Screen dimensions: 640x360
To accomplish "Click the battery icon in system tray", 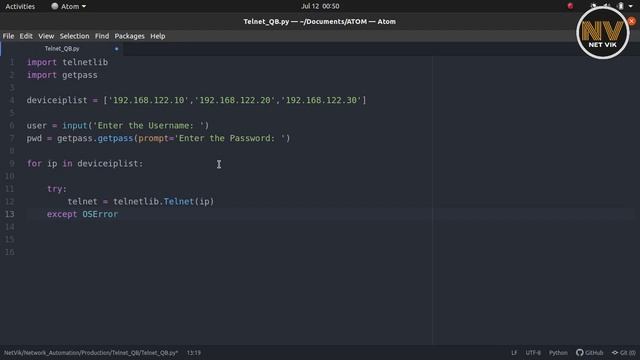I will tap(620, 6).
